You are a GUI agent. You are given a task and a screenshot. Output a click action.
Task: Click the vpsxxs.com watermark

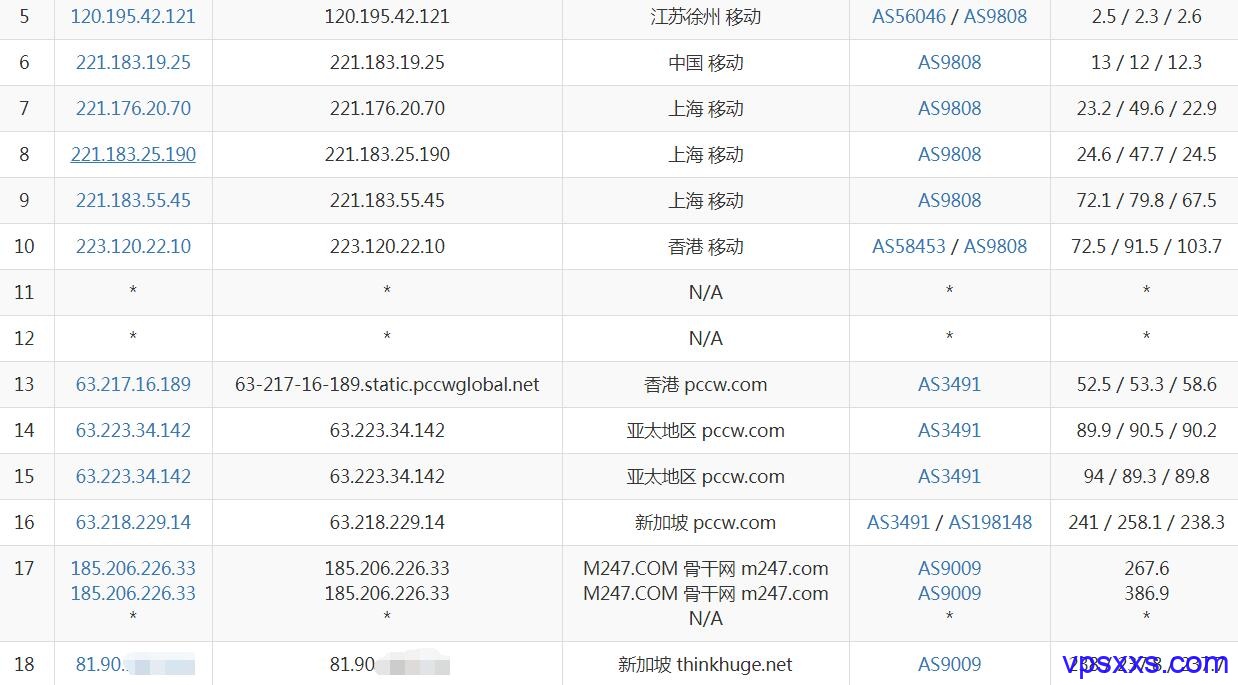click(x=1145, y=664)
